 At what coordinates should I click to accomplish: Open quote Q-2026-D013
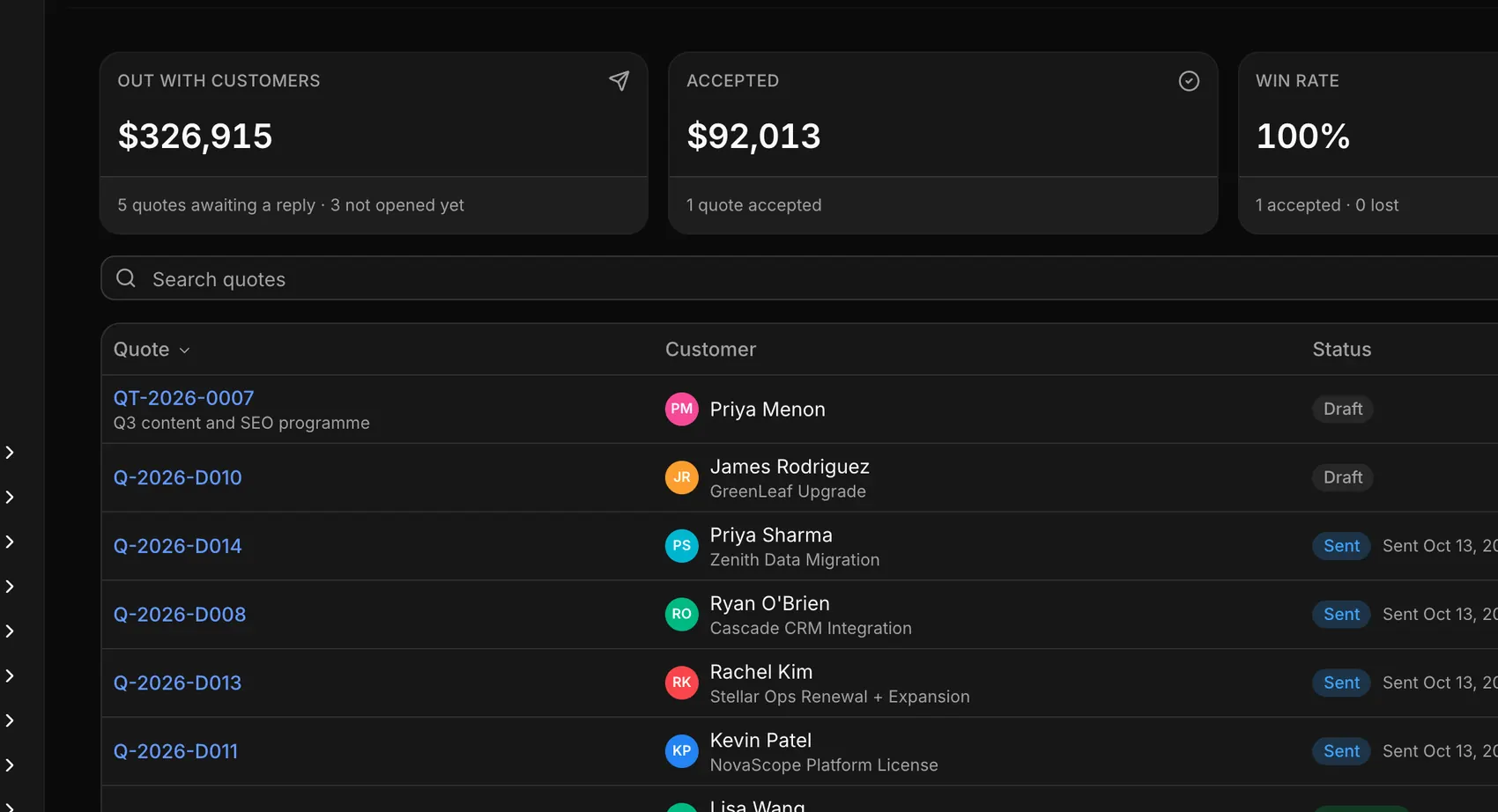tap(177, 683)
